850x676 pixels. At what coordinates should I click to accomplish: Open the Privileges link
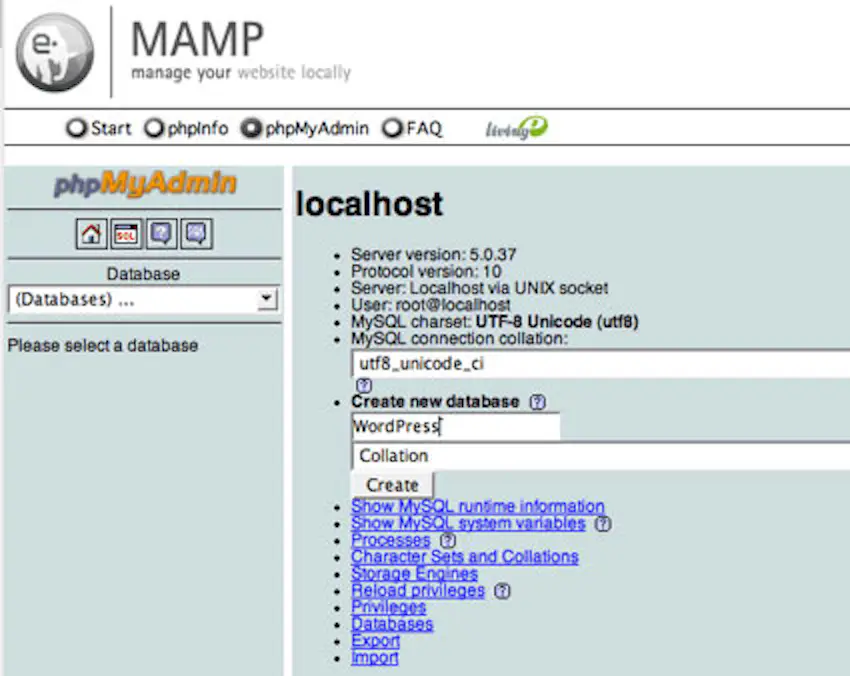pyautogui.click(x=388, y=607)
